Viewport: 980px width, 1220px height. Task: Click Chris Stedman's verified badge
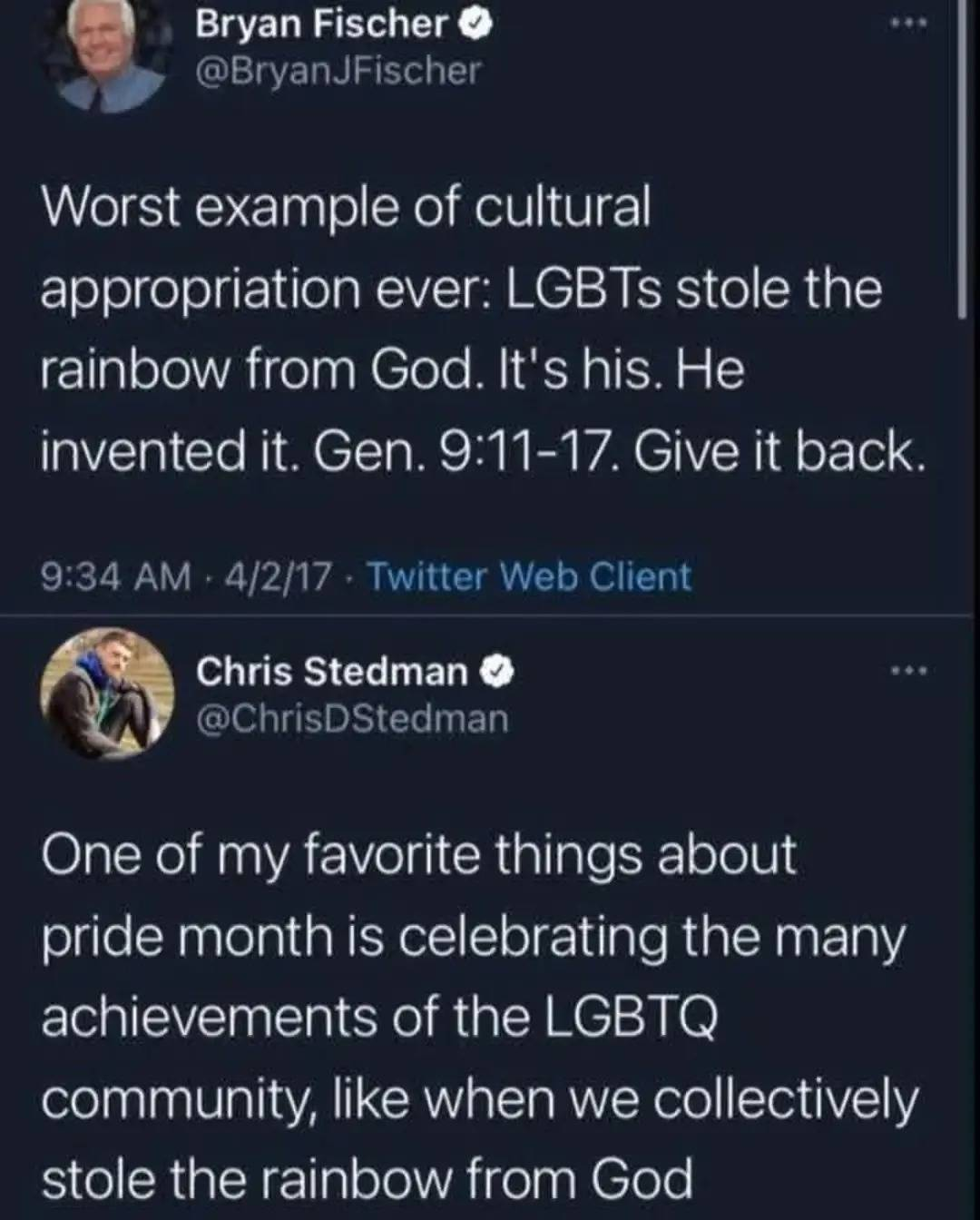(498, 672)
